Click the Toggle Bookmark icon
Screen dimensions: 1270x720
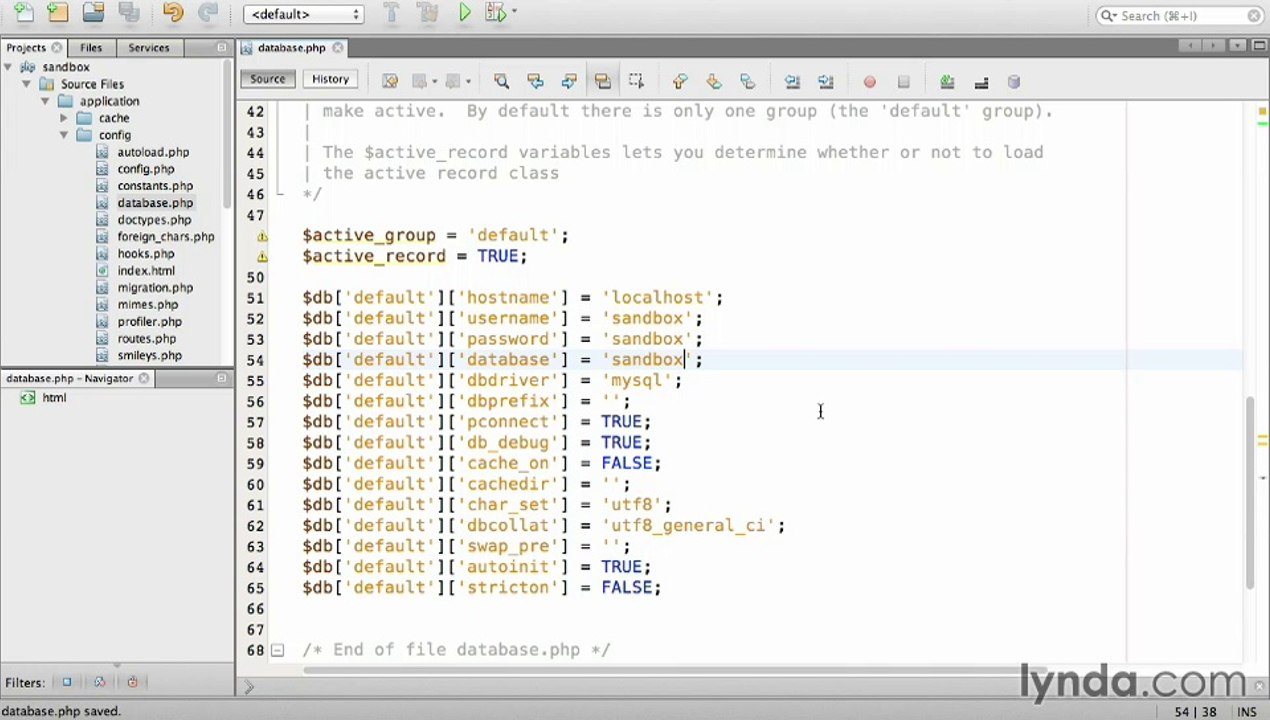(748, 81)
